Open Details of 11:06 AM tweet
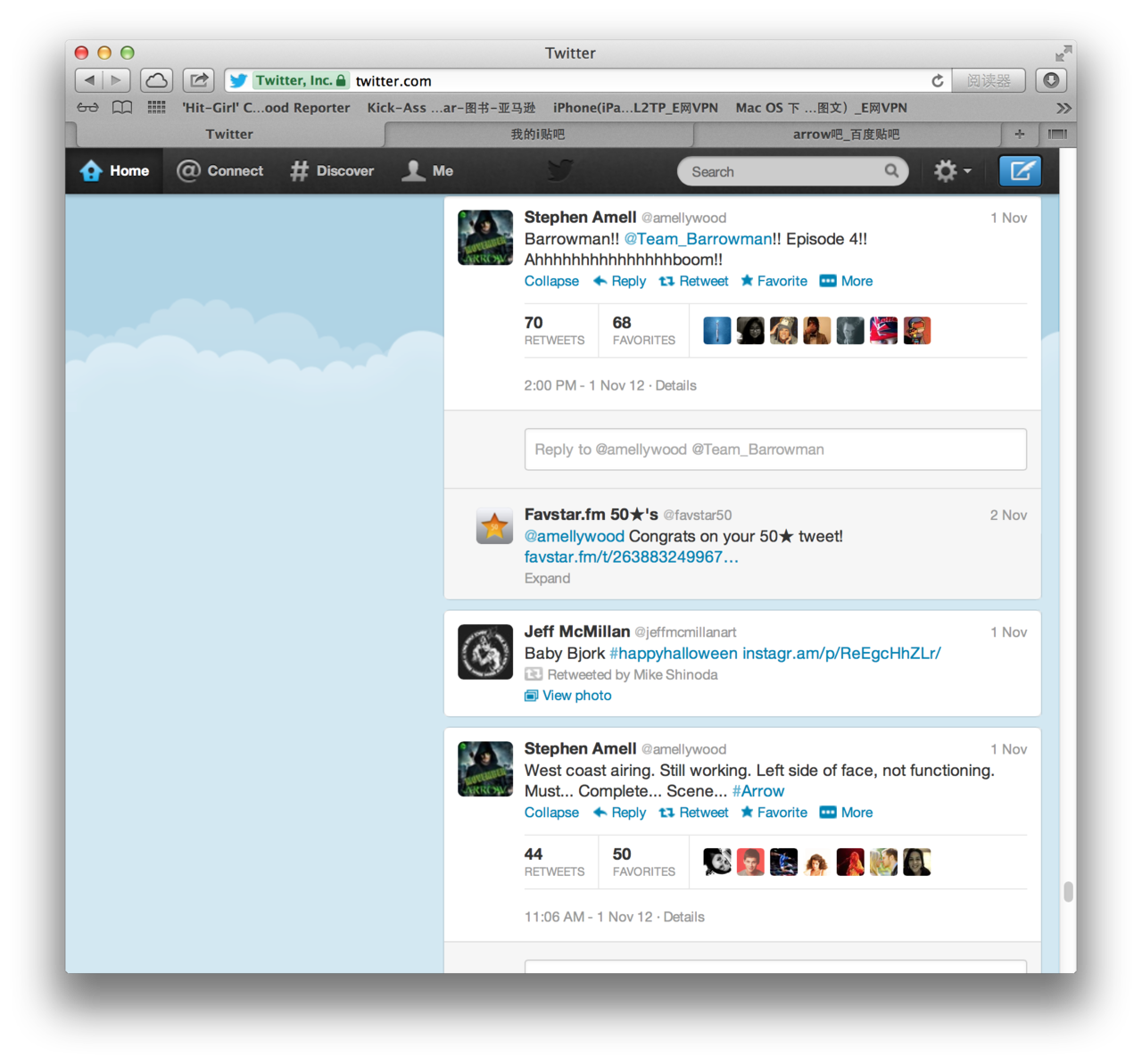 click(x=683, y=917)
